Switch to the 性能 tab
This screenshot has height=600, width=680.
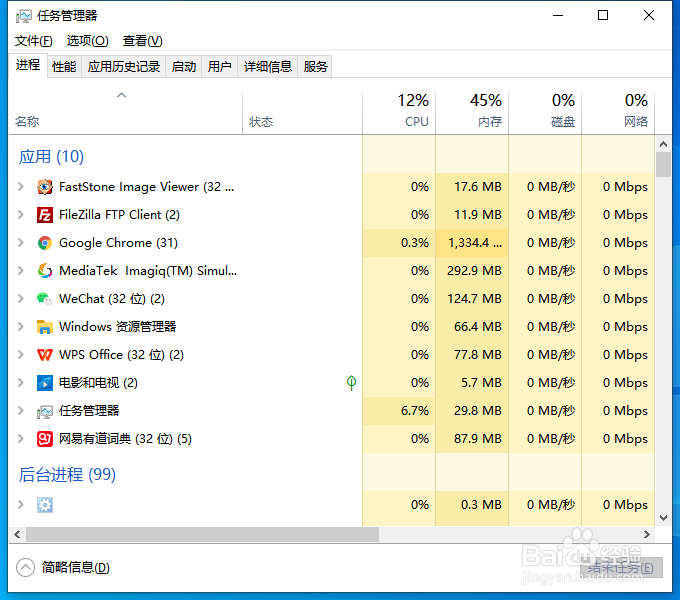point(64,66)
